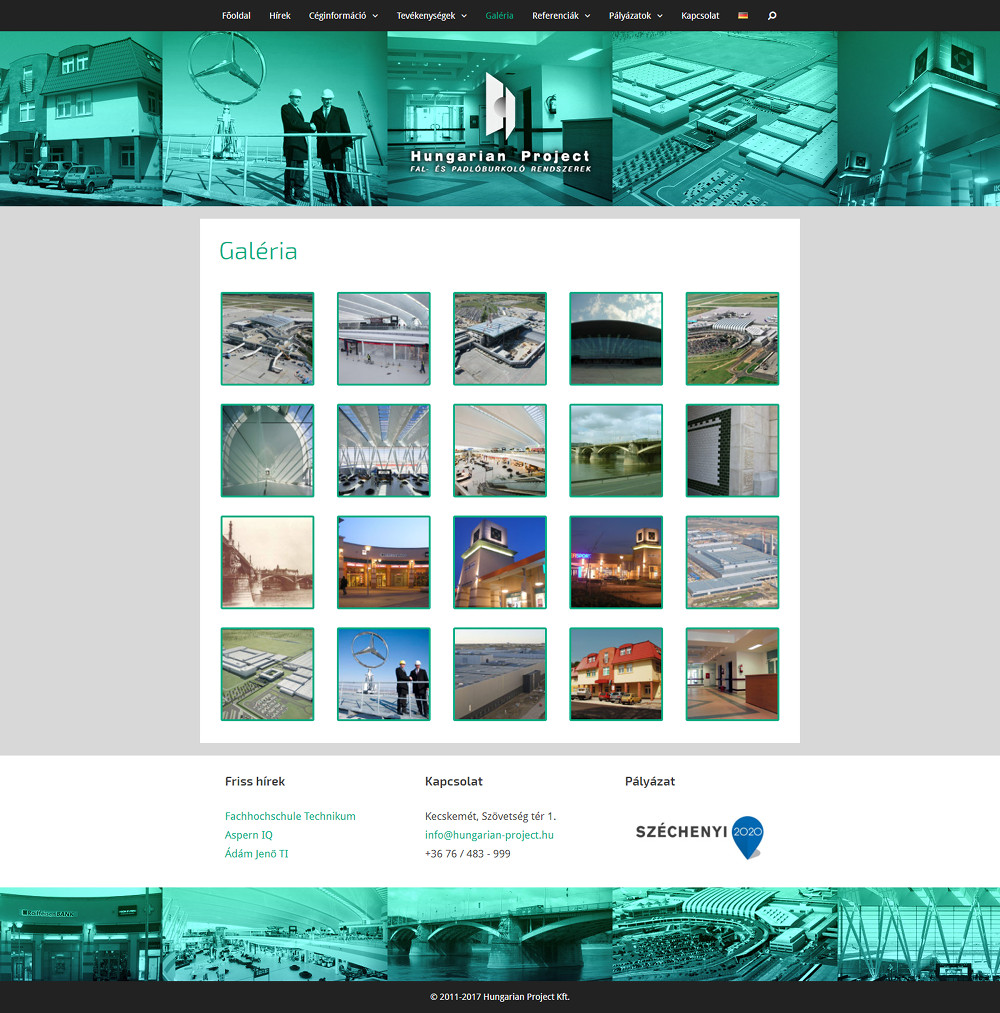Click the Aspern IQ news link
Image resolution: width=1000 pixels, height=1013 pixels.
tap(249, 835)
